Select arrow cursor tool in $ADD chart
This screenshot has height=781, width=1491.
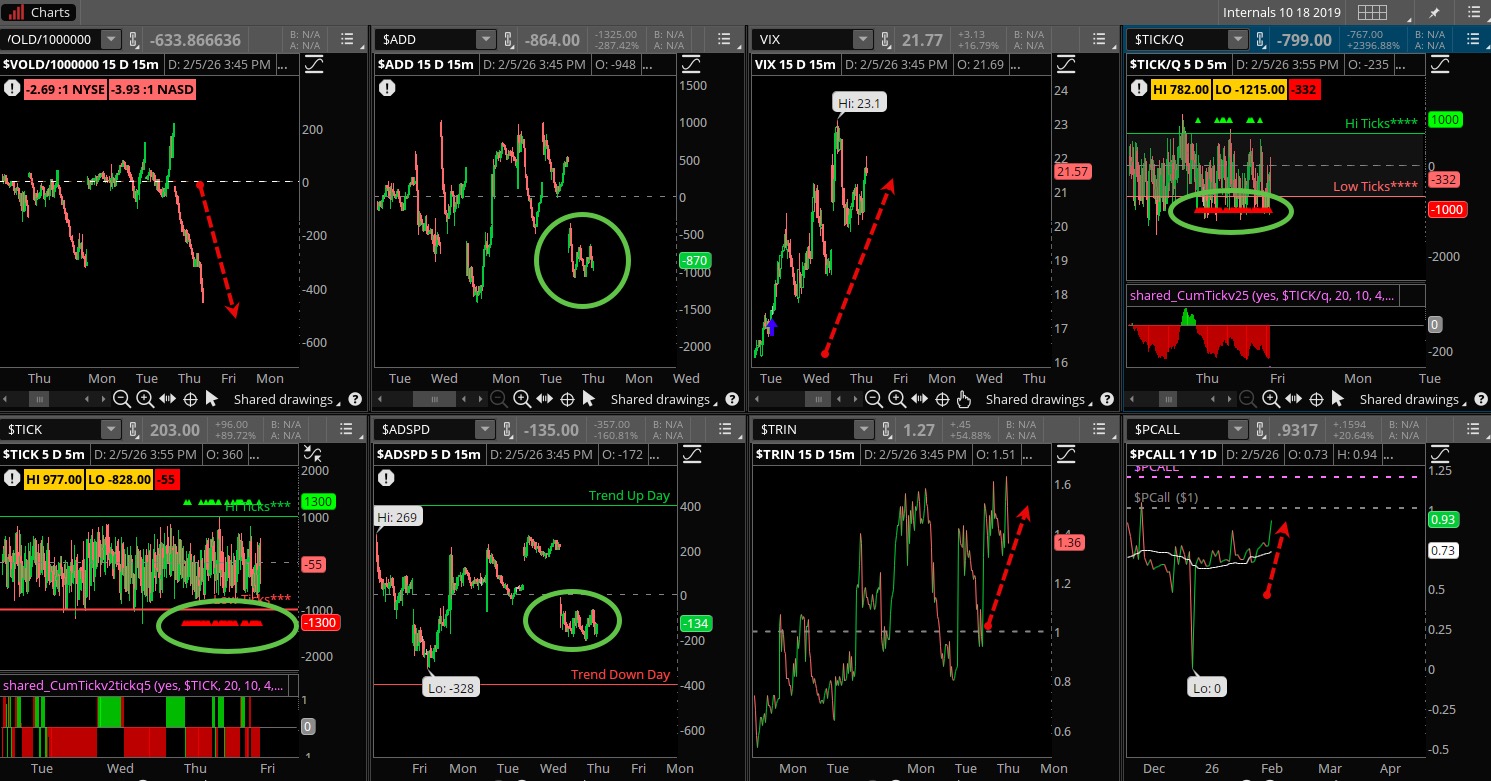coord(589,399)
